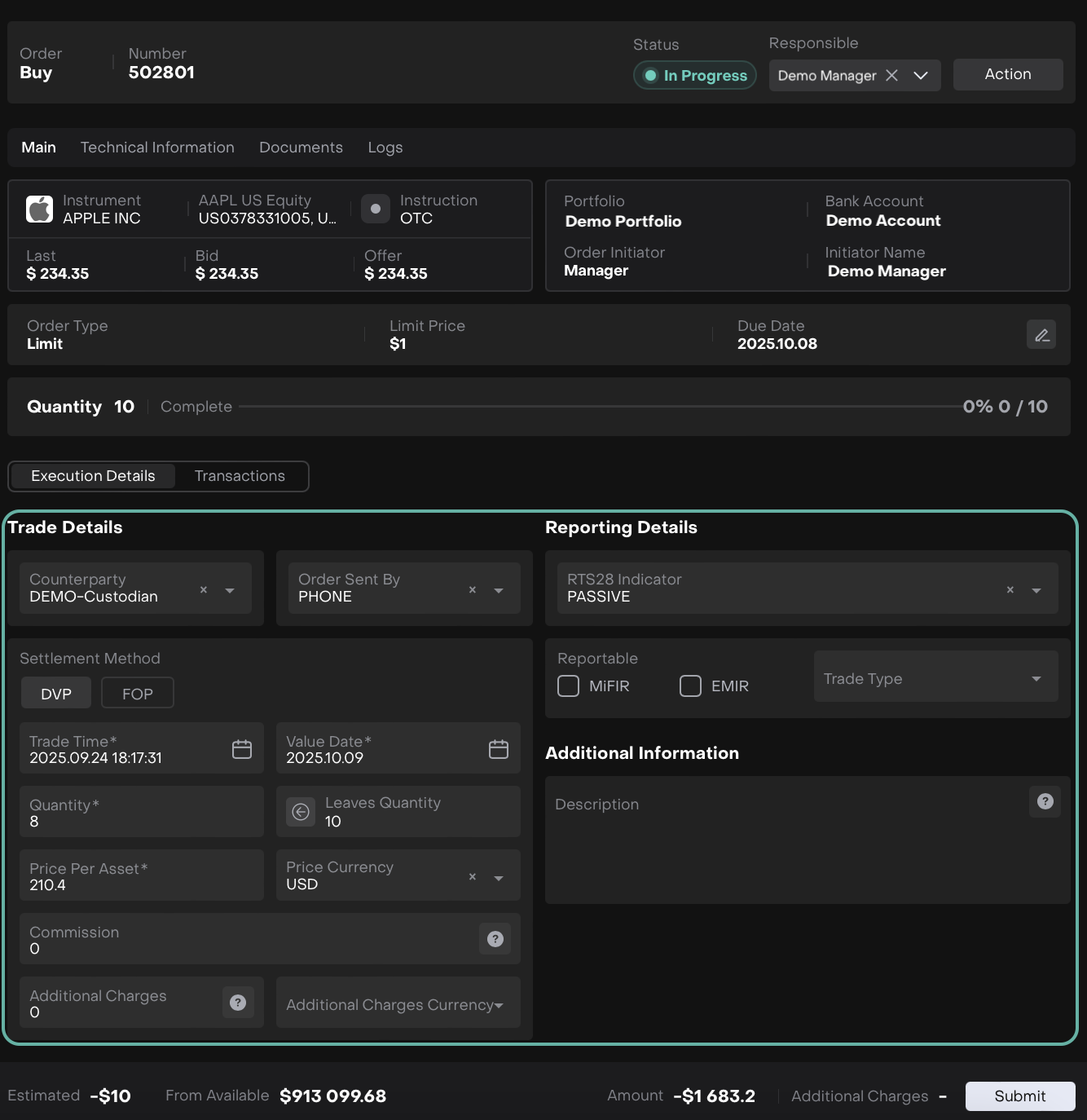Expand the Additional Charges Currency dropdown
This screenshot has height=1120, width=1087.
click(x=498, y=1005)
